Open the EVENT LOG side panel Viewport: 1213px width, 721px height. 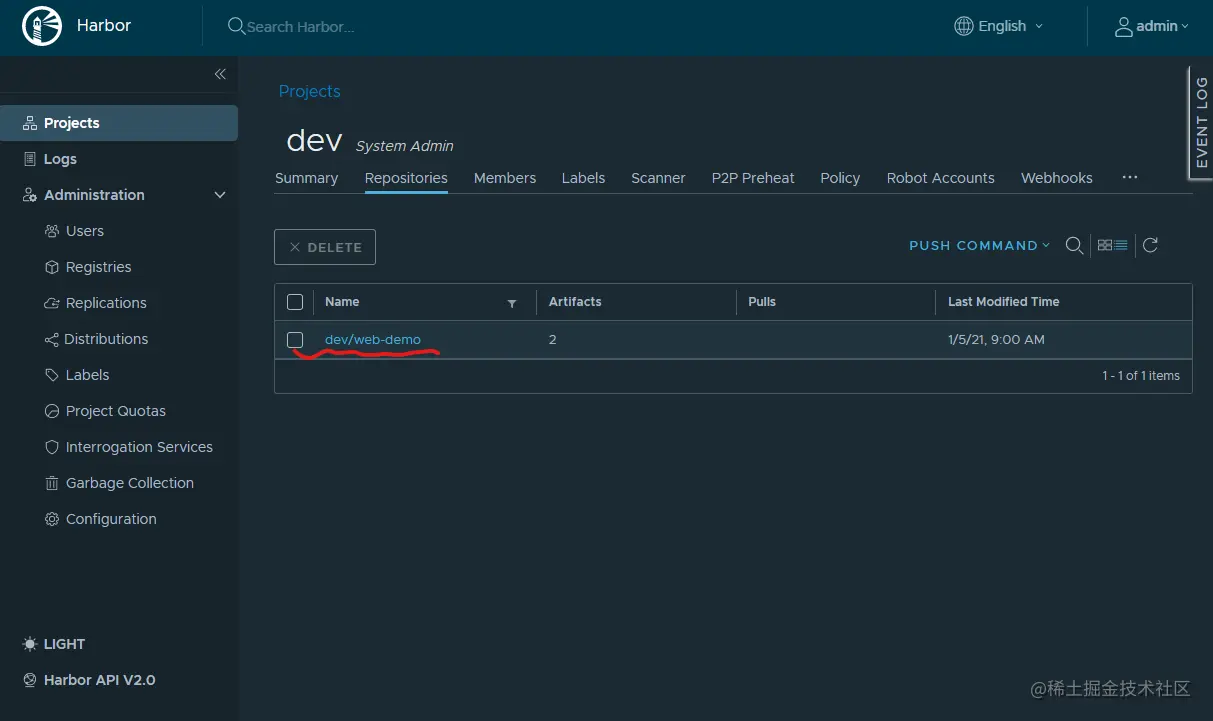(x=1201, y=123)
